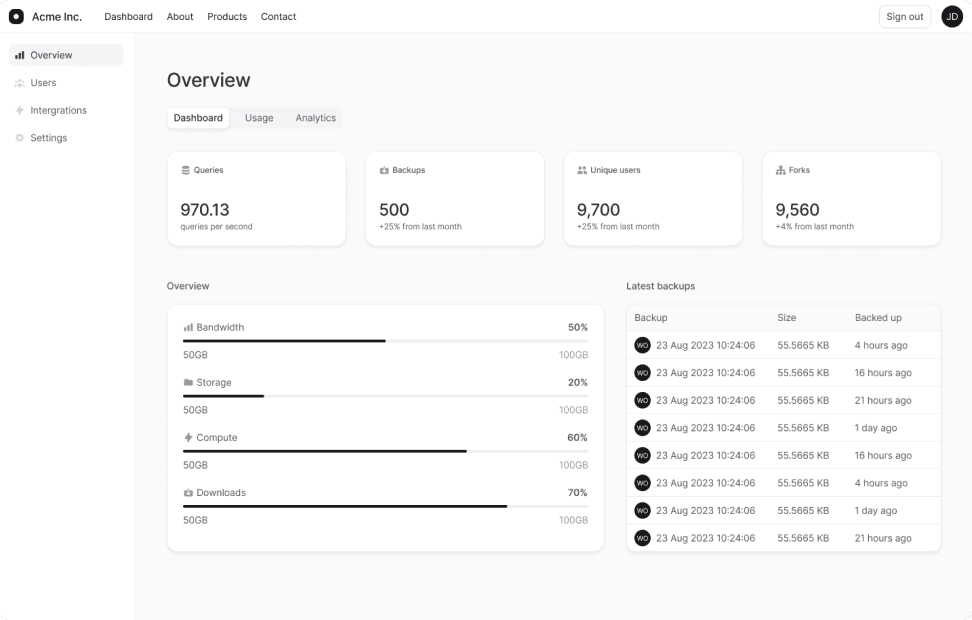Image resolution: width=972 pixels, height=620 pixels.
Task: Click the Backups card icon
Action: pyautogui.click(x=384, y=170)
